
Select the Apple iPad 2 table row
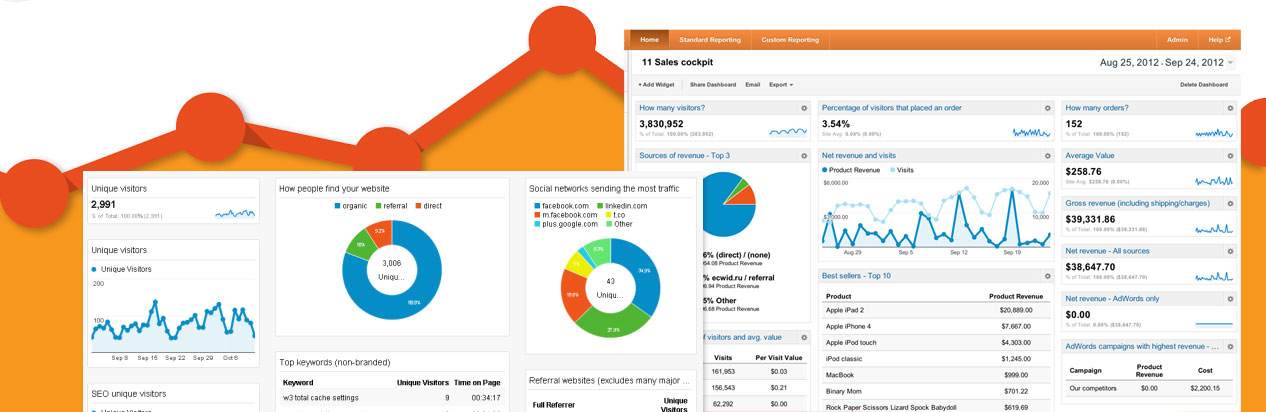(x=935, y=311)
